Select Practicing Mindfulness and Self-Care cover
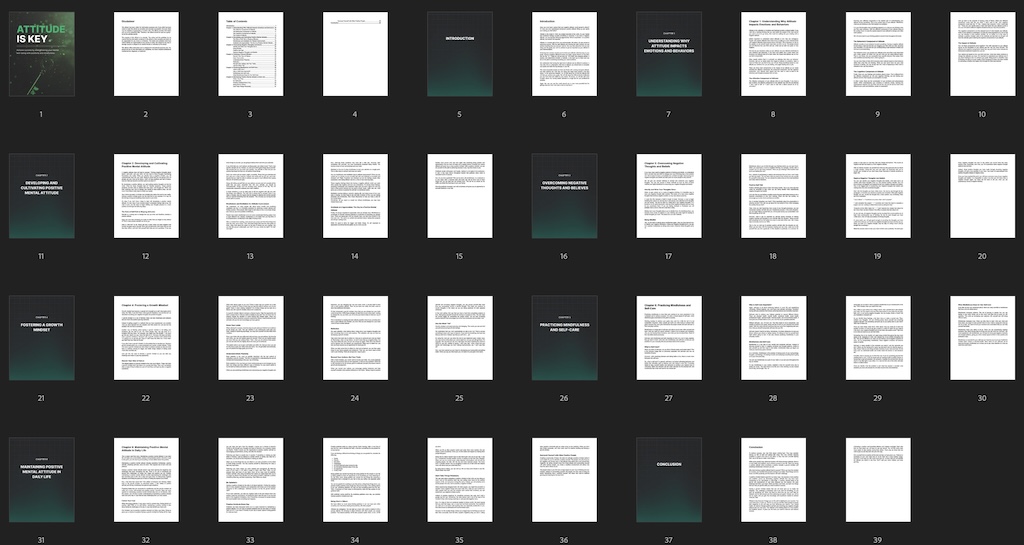 (x=564, y=338)
